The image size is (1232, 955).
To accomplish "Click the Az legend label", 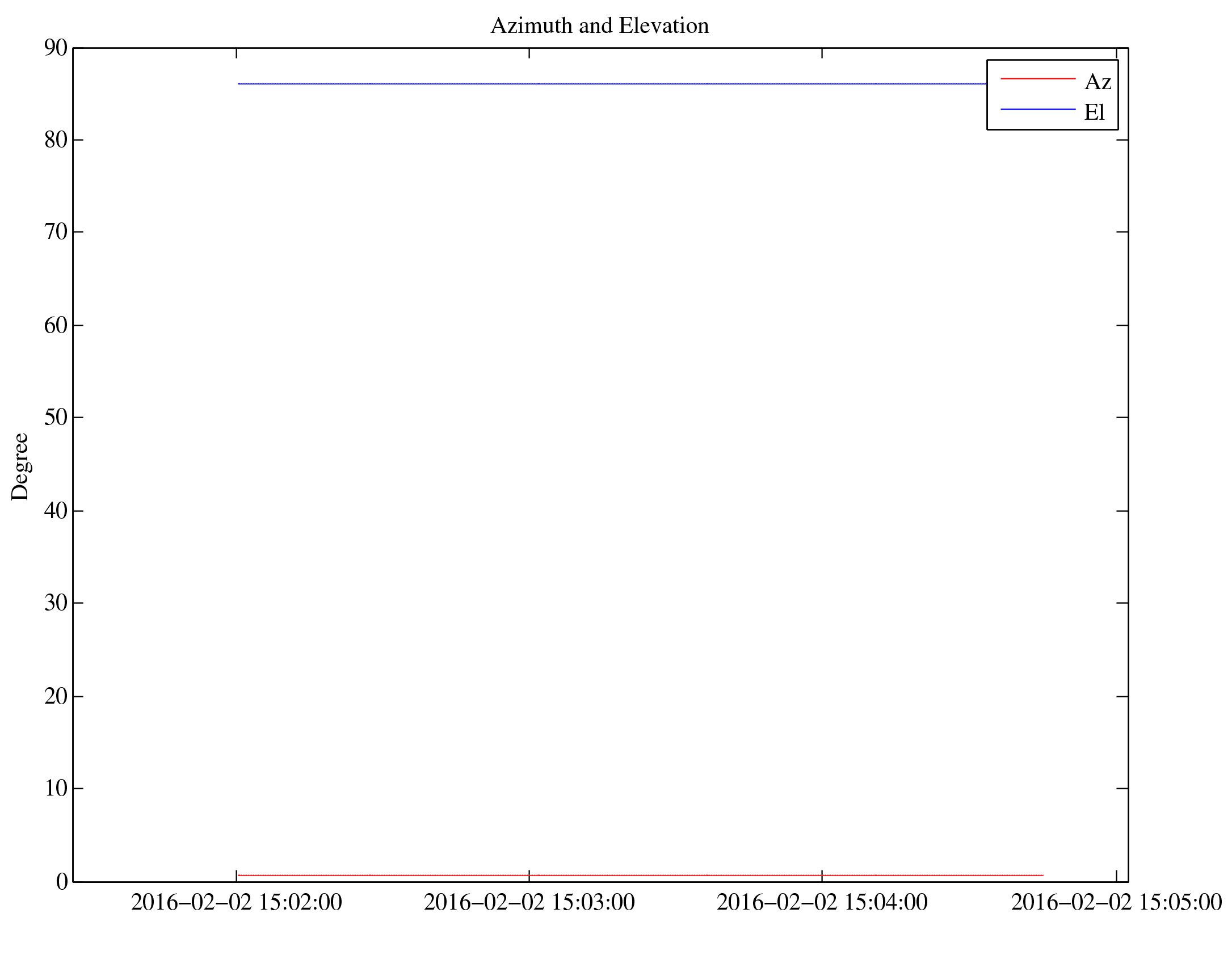I will [1097, 82].
